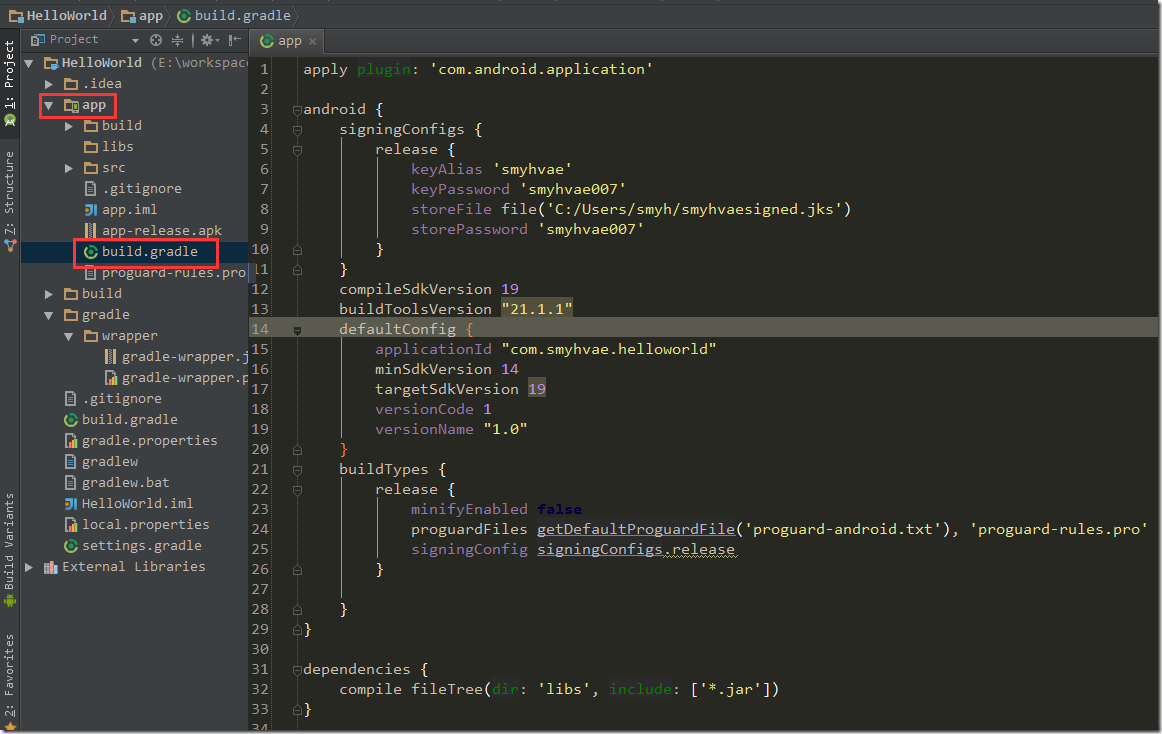Close the app editor tab
Image resolution: width=1162 pixels, height=734 pixels.
click(x=312, y=41)
